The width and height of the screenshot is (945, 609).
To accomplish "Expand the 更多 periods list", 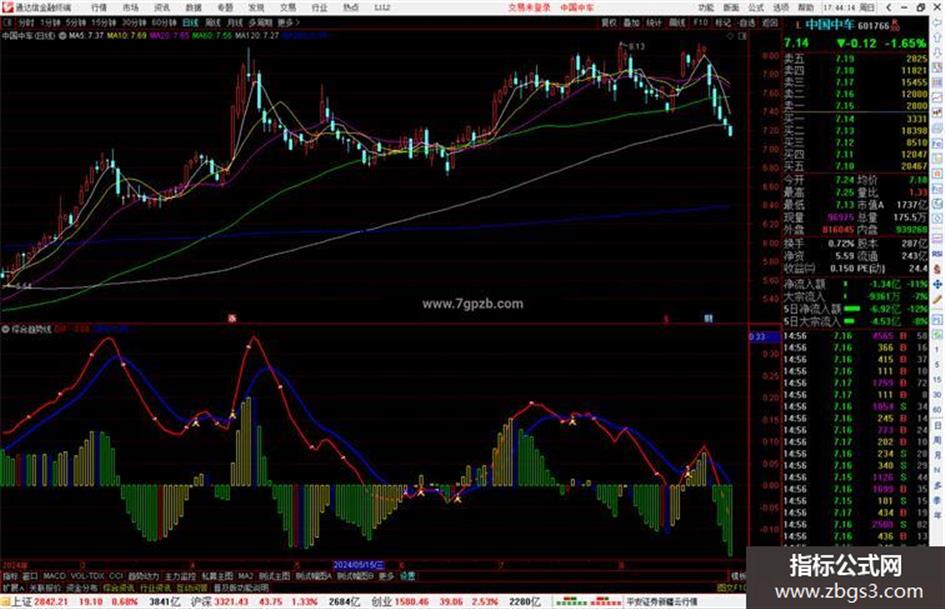I will (288, 22).
